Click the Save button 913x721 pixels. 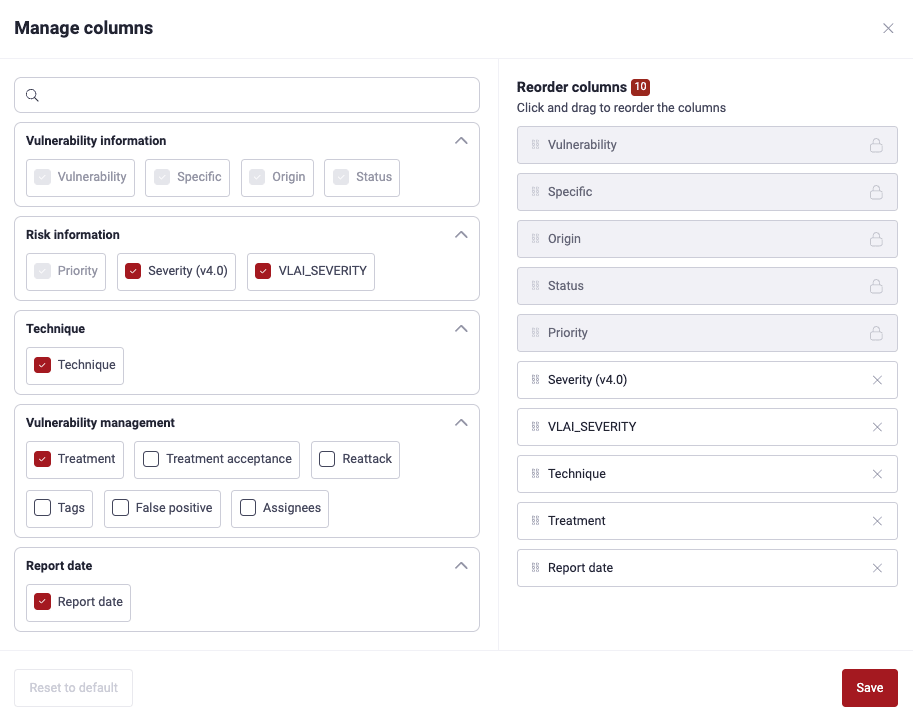(x=869, y=688)
